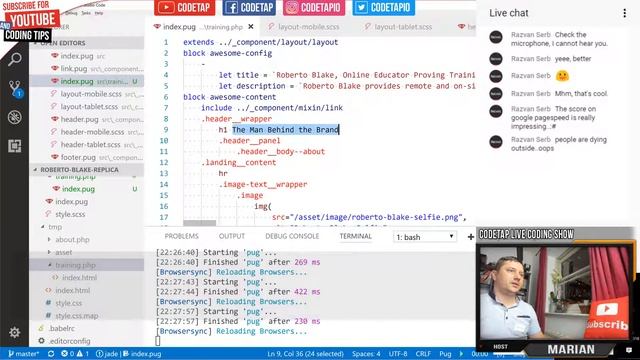This screenshot has height=360, width=640.
Task: Click the Codetapio Instagram banner
Action: (314, 7)
